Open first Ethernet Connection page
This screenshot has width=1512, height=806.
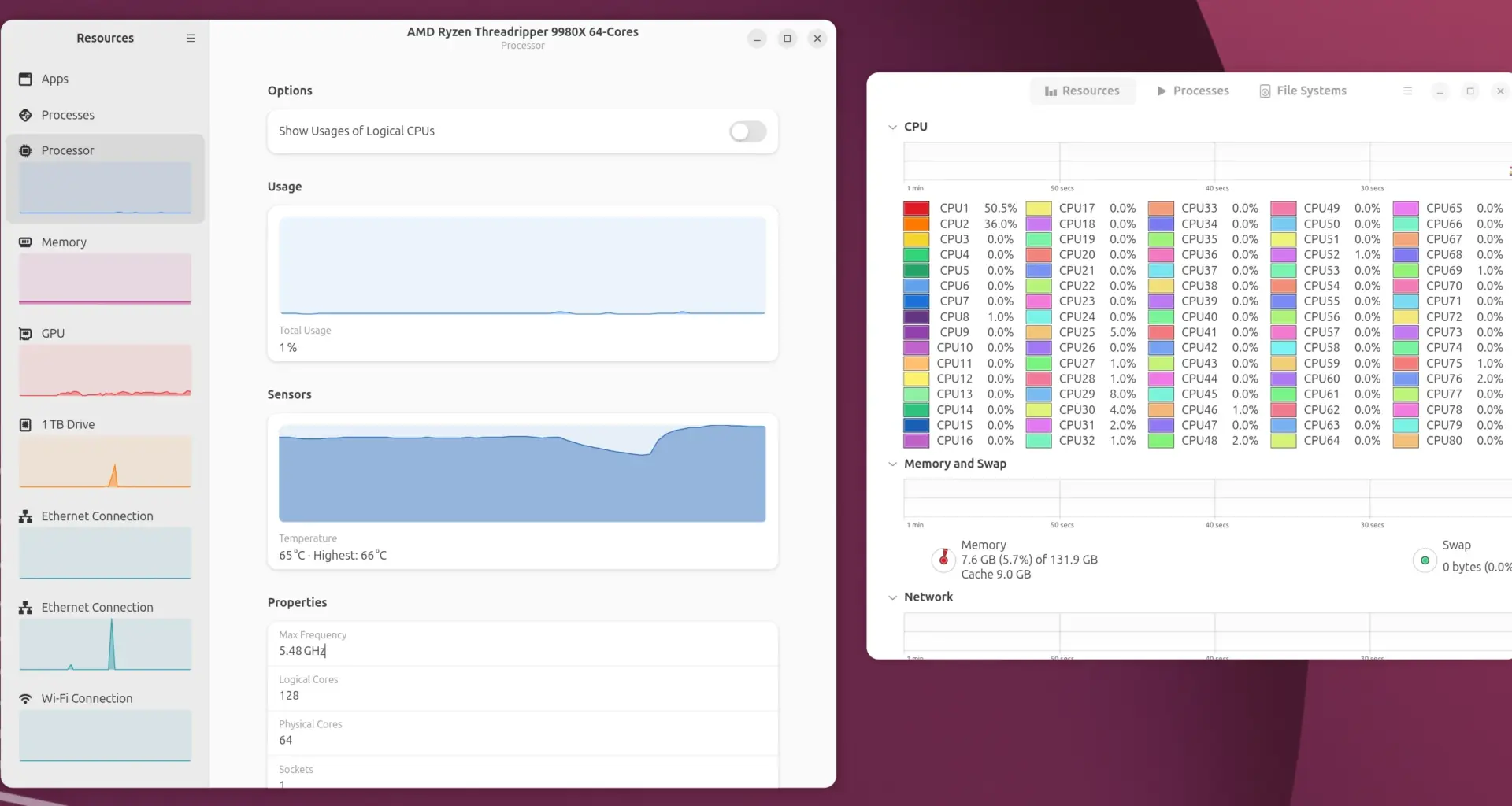click(105, 544)
